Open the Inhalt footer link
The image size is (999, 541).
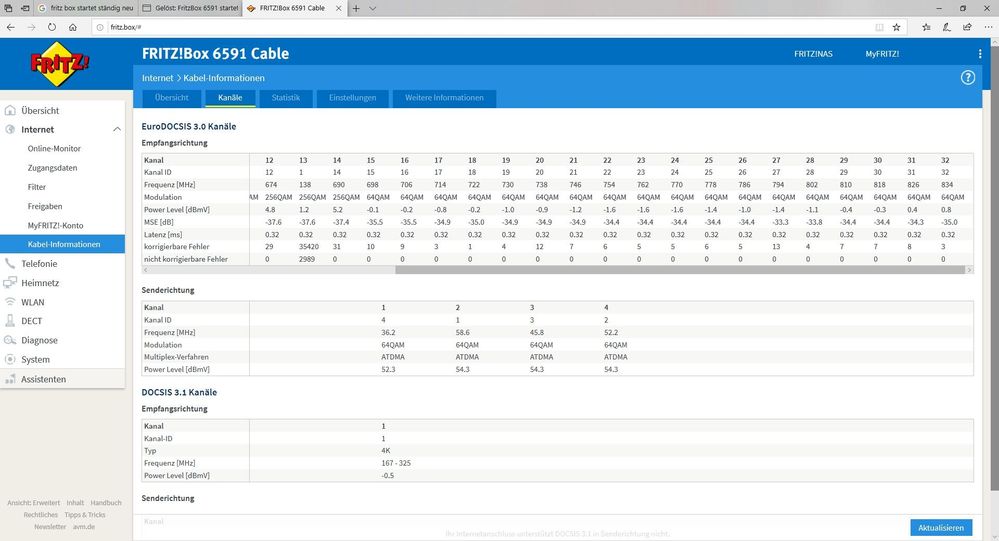pos(75,503)
